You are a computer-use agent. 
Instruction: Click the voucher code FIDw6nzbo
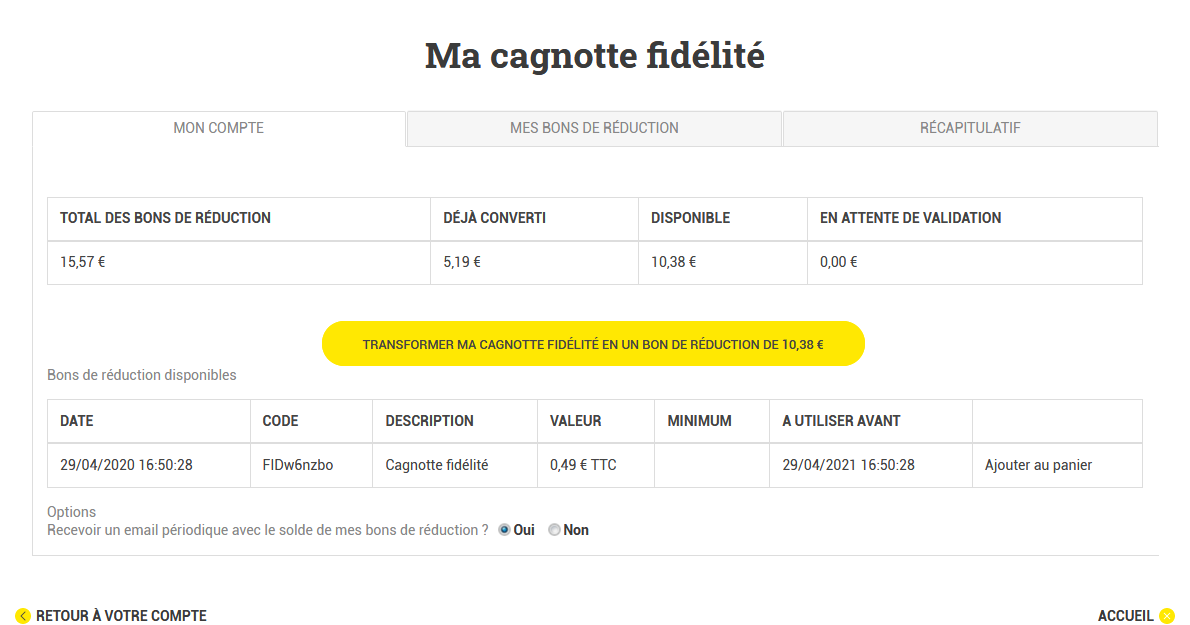click(298, 465)
